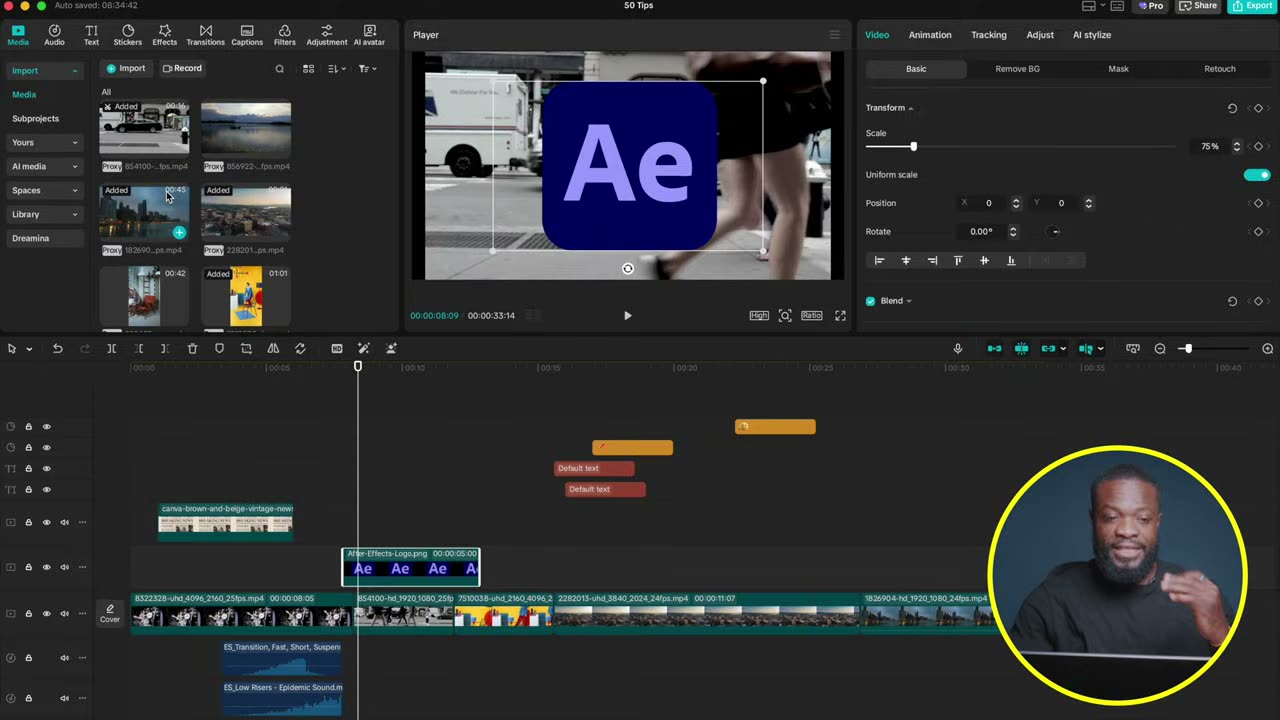
Task: Click the timeline zoom slider handle
Action: click(1187, 348)
